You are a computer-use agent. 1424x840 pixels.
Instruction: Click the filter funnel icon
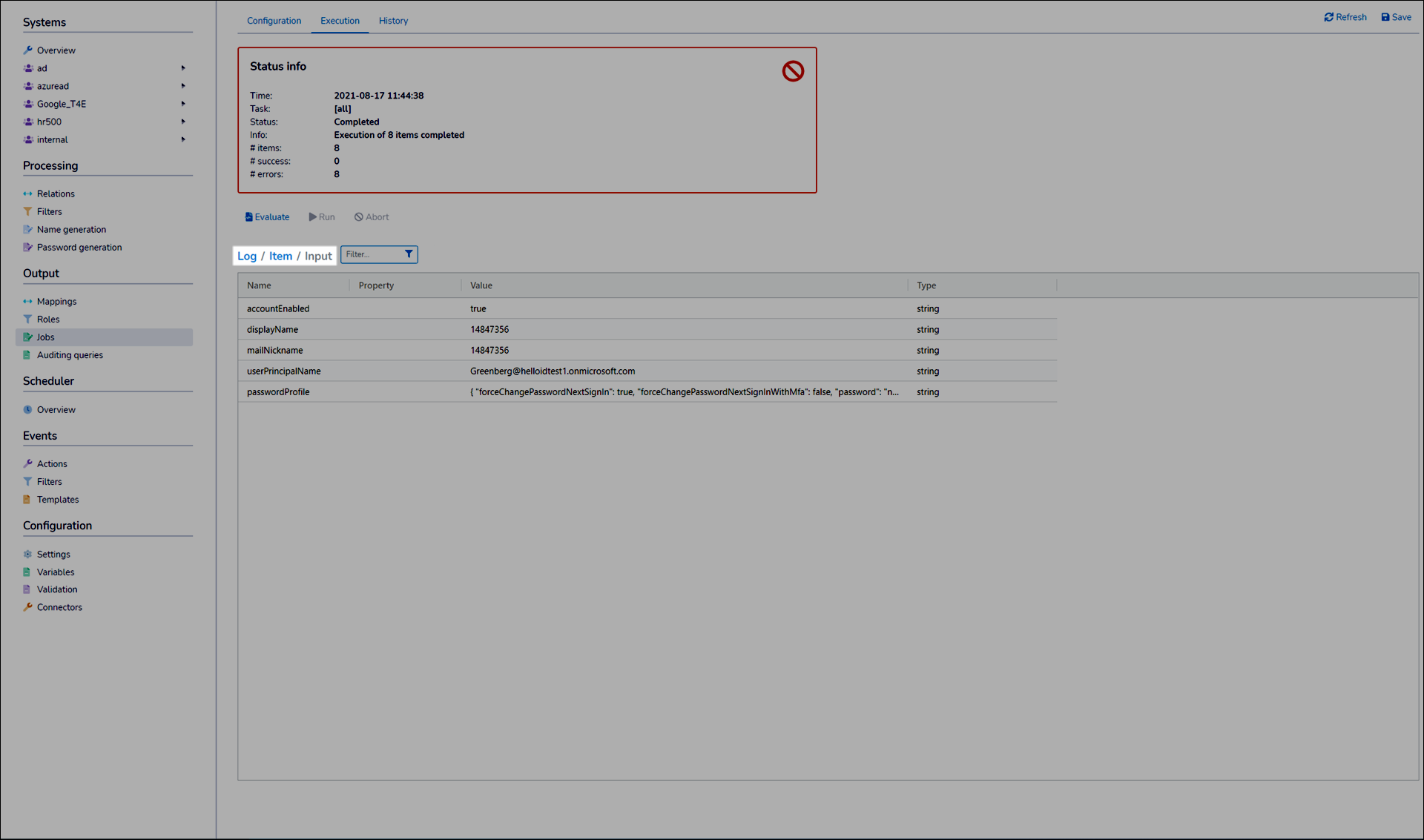[x=409, y=254]
